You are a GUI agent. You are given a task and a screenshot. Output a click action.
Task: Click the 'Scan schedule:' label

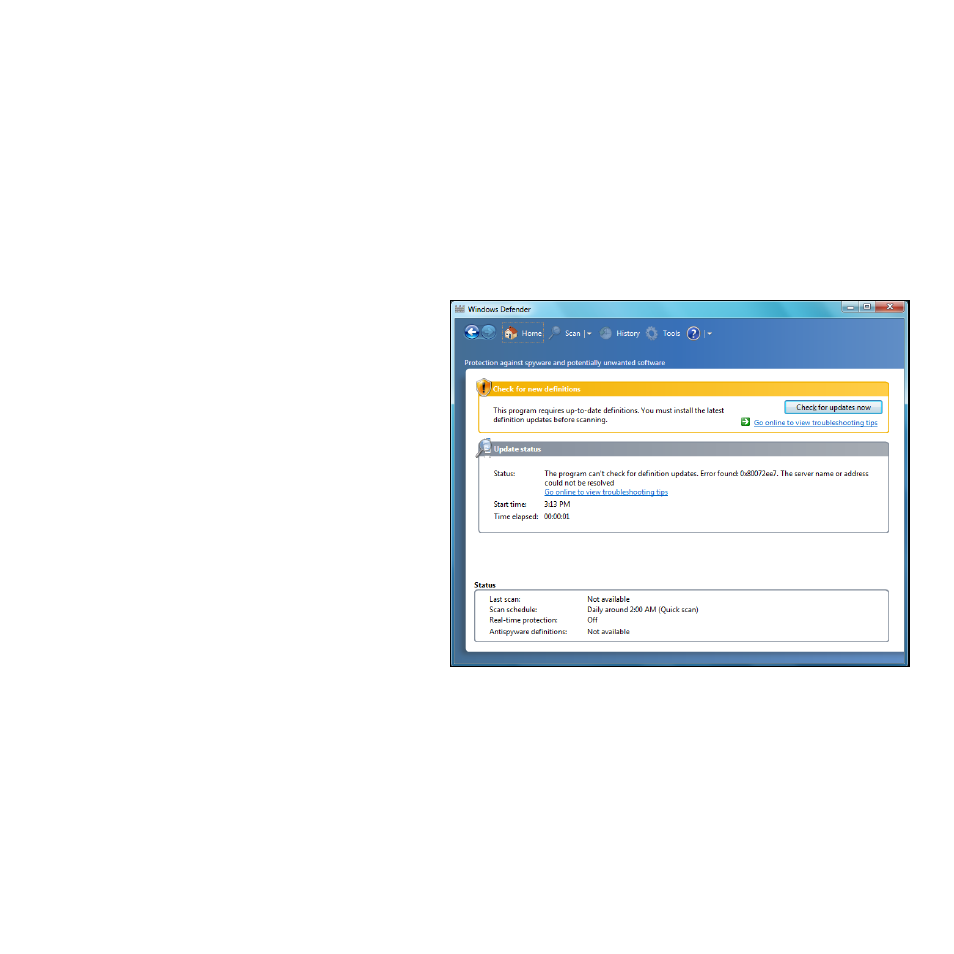tap(513, 610)
